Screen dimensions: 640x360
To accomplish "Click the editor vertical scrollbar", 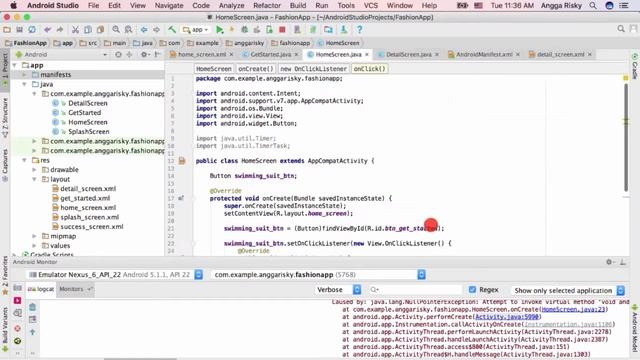I will 626,137.
